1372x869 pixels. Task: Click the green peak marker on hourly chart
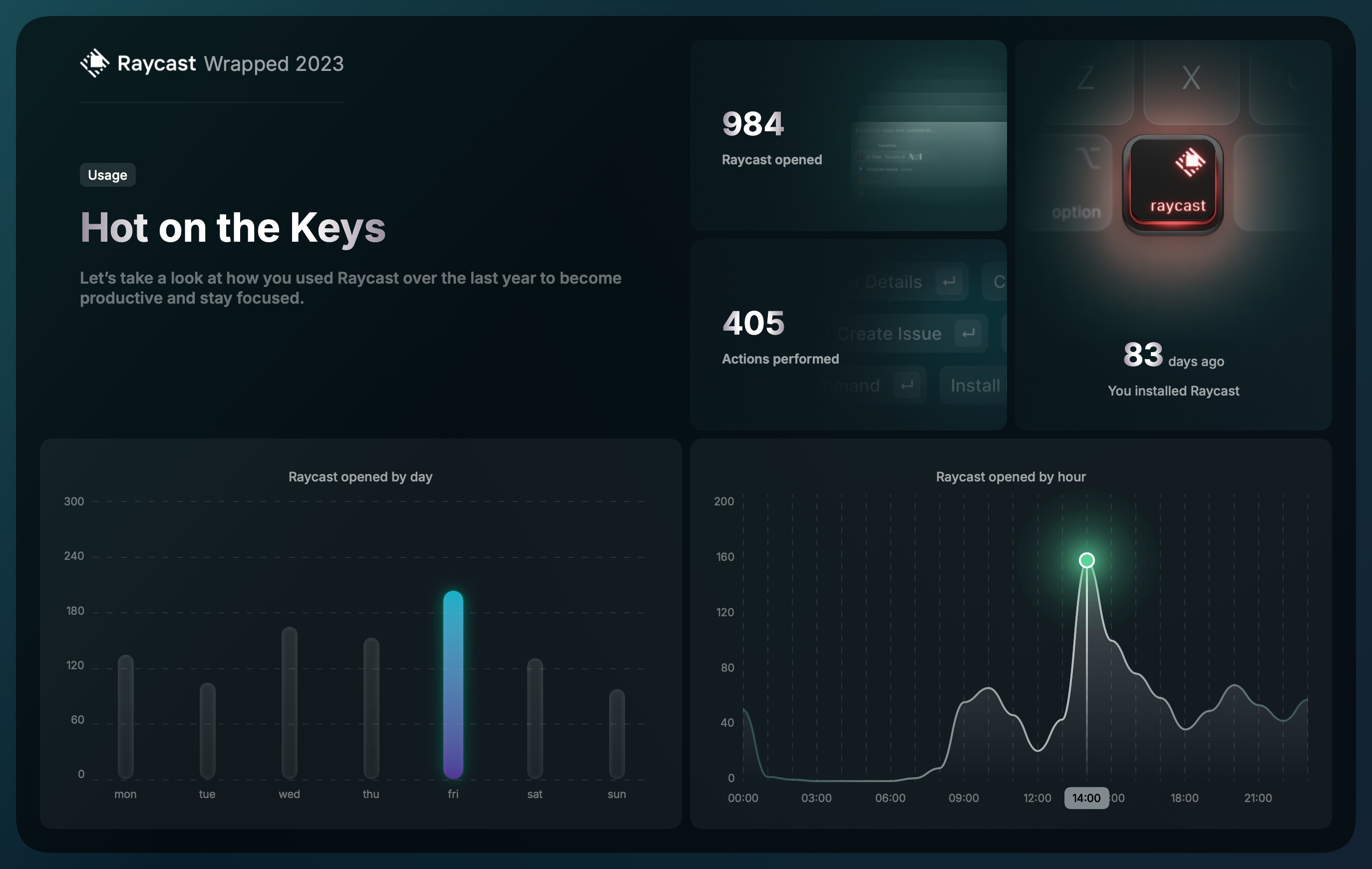point(1086,560)
